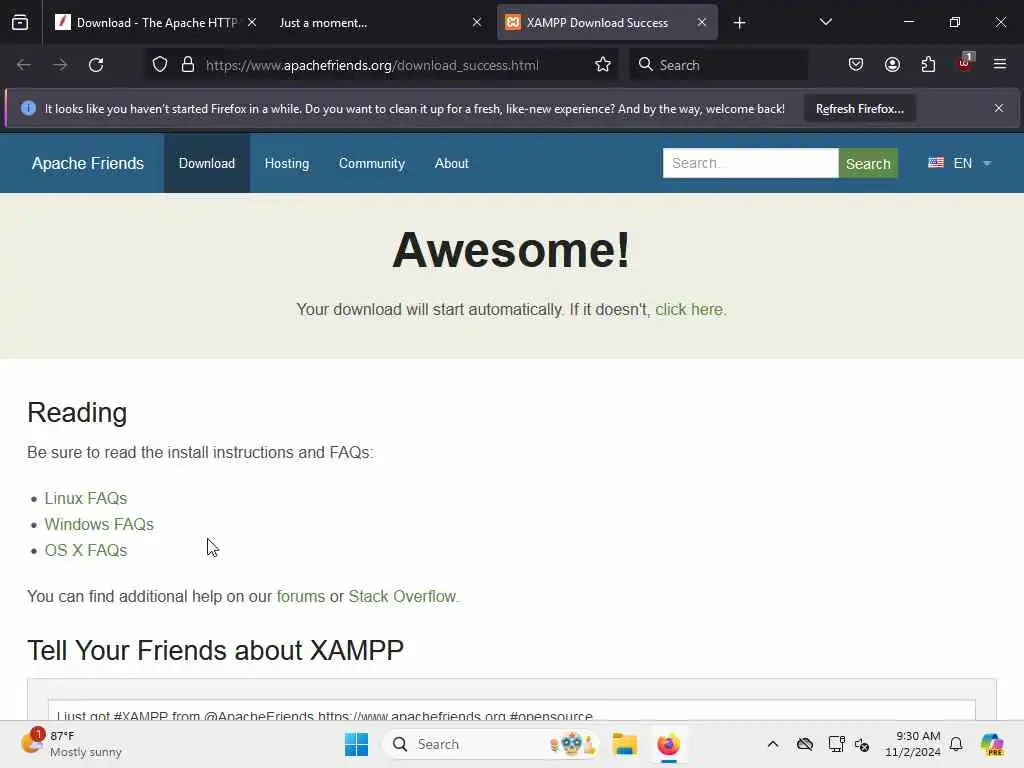Click the green Search button
The width and height of the screenshot is (1024, 768).
(868, 163)
